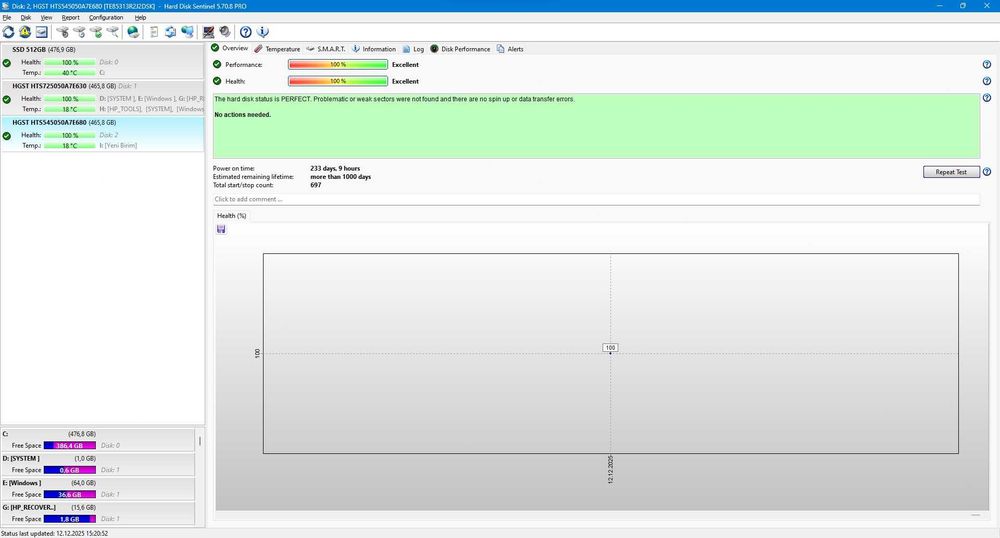Switch to the Overview tab
The height and width of the screenshot is (538, 1000).
tap(230, 48)
